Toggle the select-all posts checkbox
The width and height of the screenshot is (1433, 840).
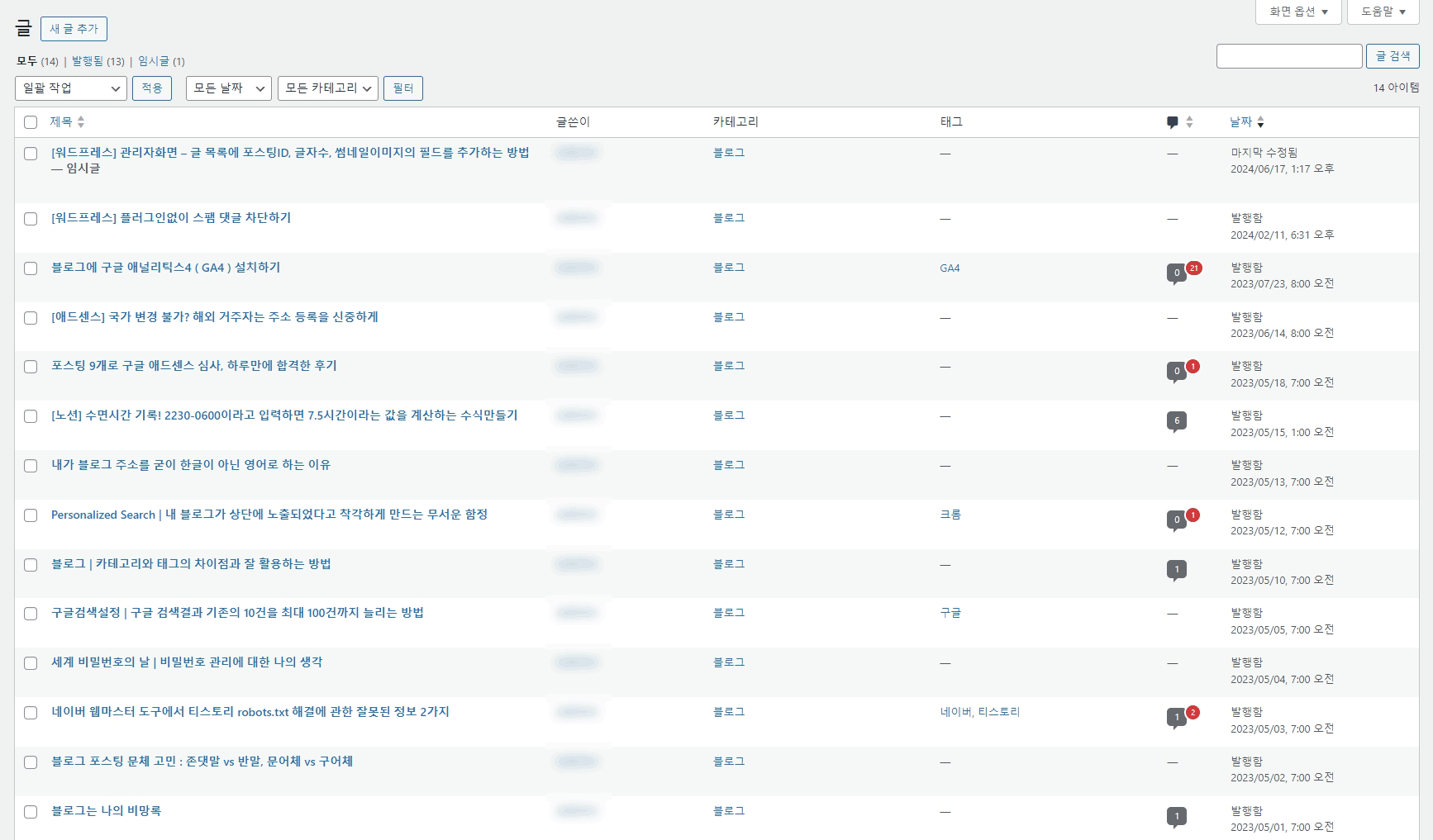click(31, 122)
